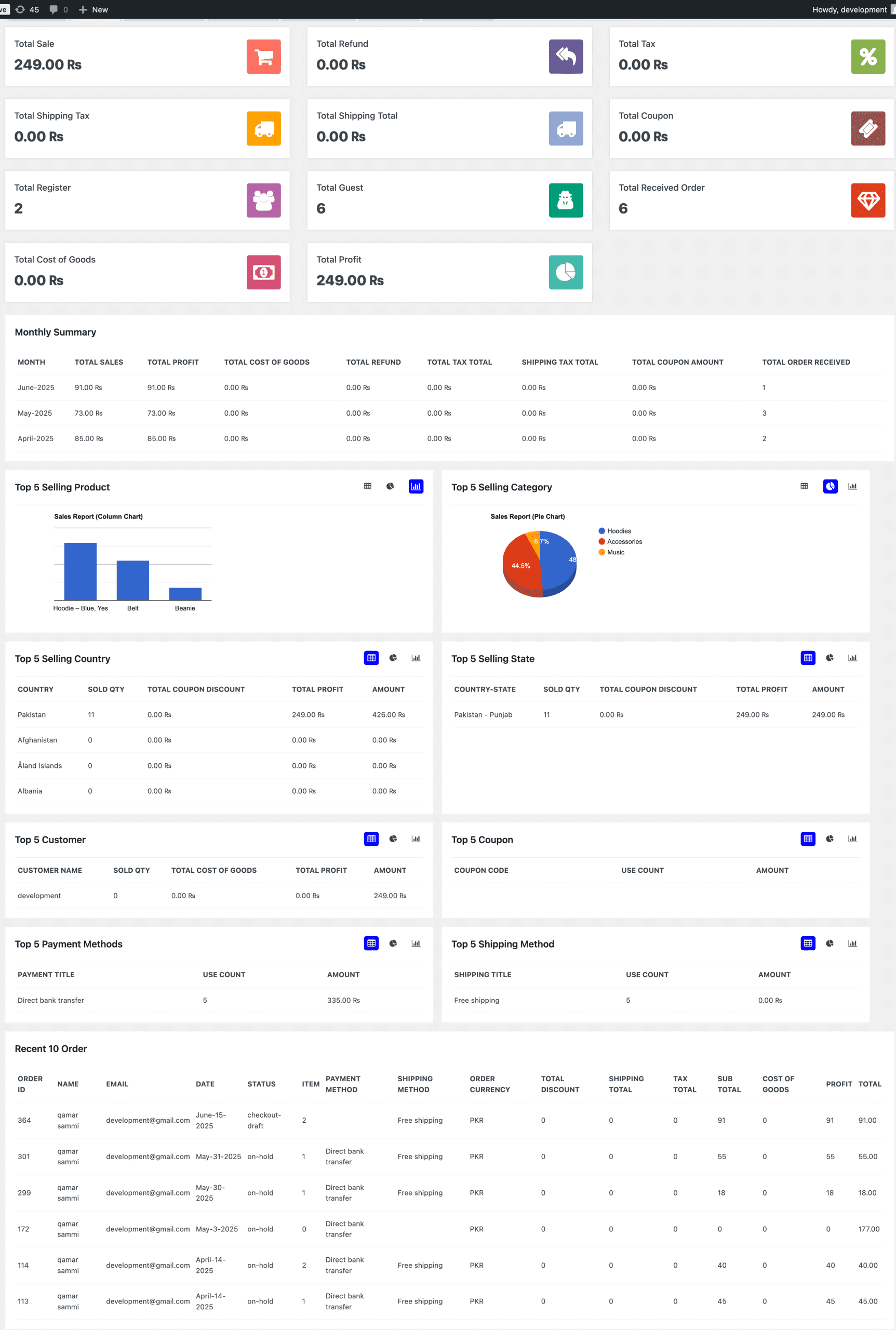Switch Top 5 Selling Product to table view
This screenshot has height=1330, width=896.
point(367,486)
